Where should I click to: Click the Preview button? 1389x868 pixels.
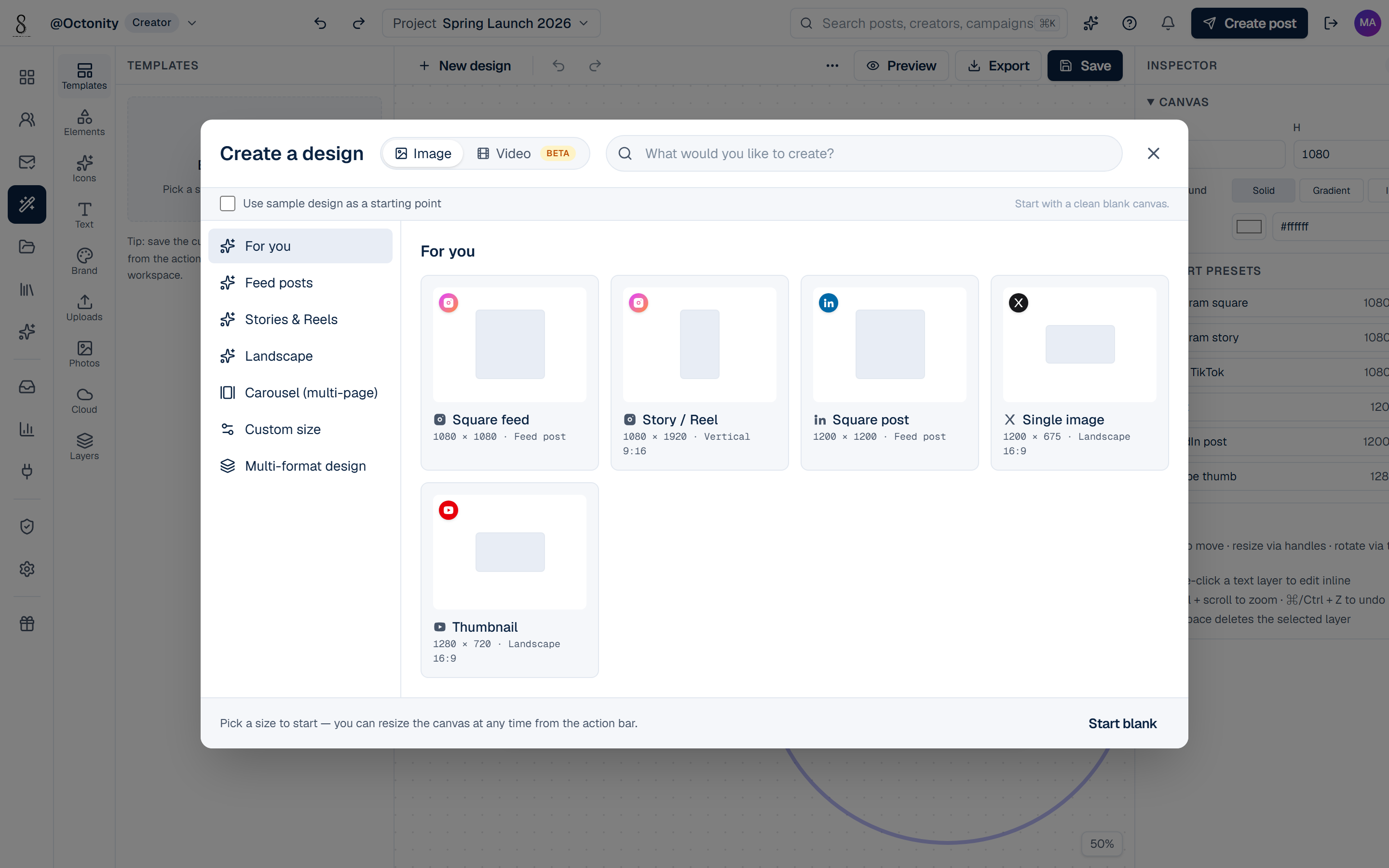coord(900,66)
